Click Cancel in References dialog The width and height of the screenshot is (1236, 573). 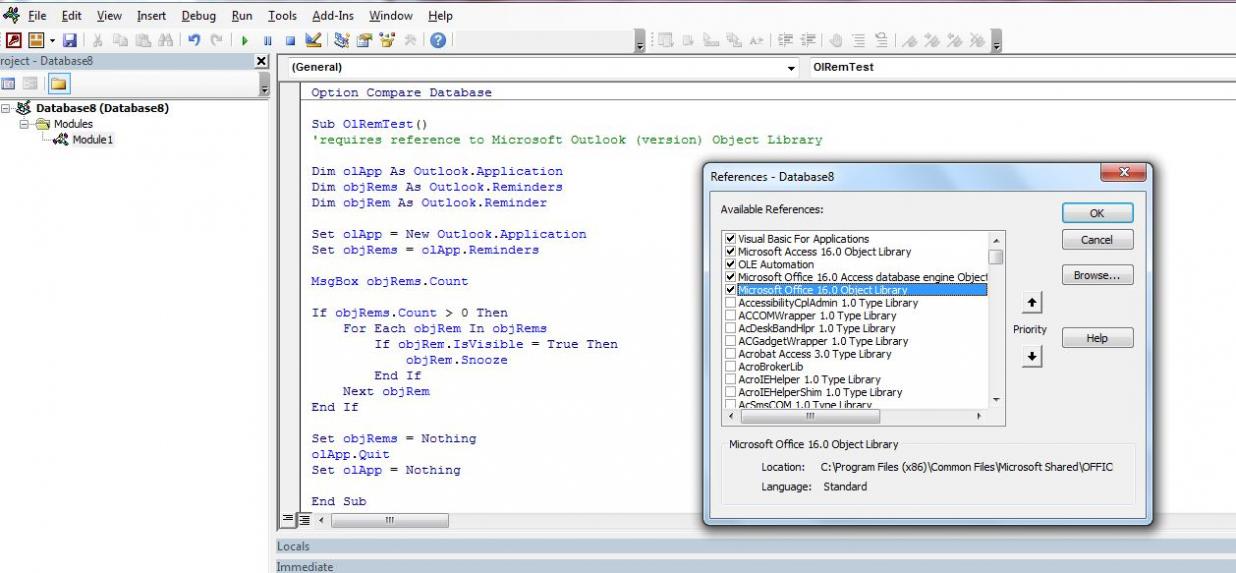point(1097,240)
